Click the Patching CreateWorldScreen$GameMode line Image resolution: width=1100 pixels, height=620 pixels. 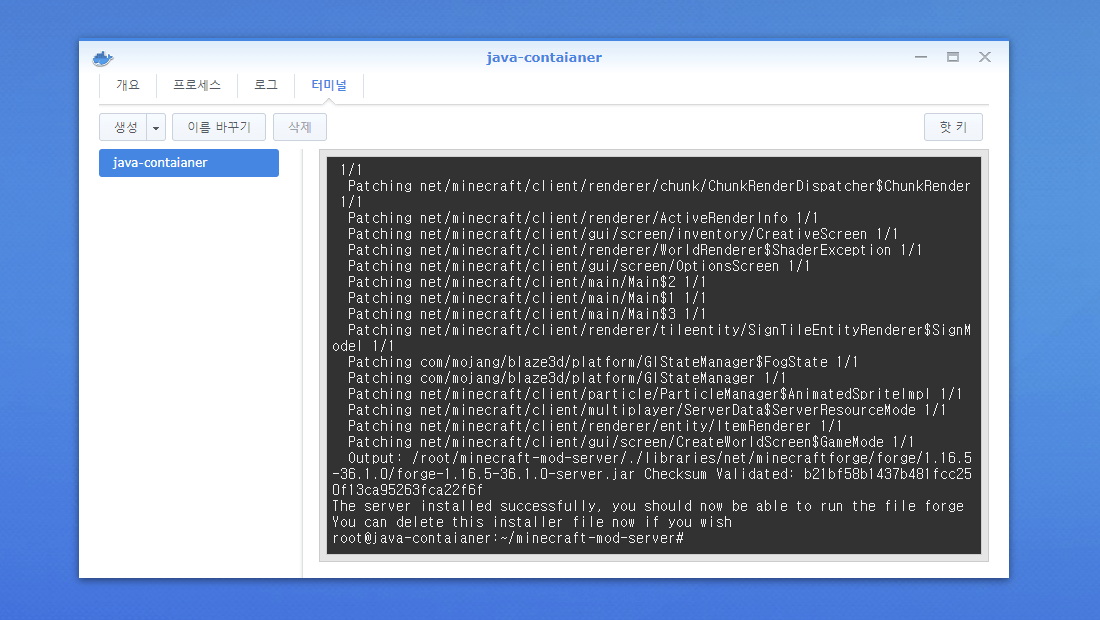(631, 443)
